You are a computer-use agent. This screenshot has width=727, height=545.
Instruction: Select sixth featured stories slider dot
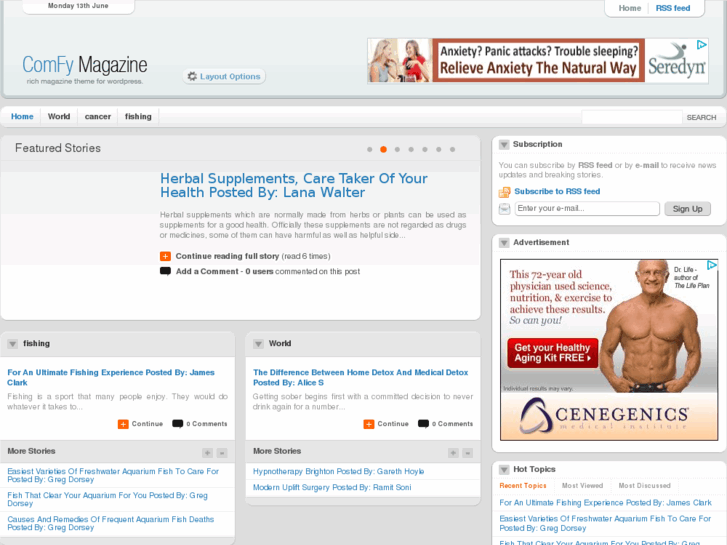point(439,149)
